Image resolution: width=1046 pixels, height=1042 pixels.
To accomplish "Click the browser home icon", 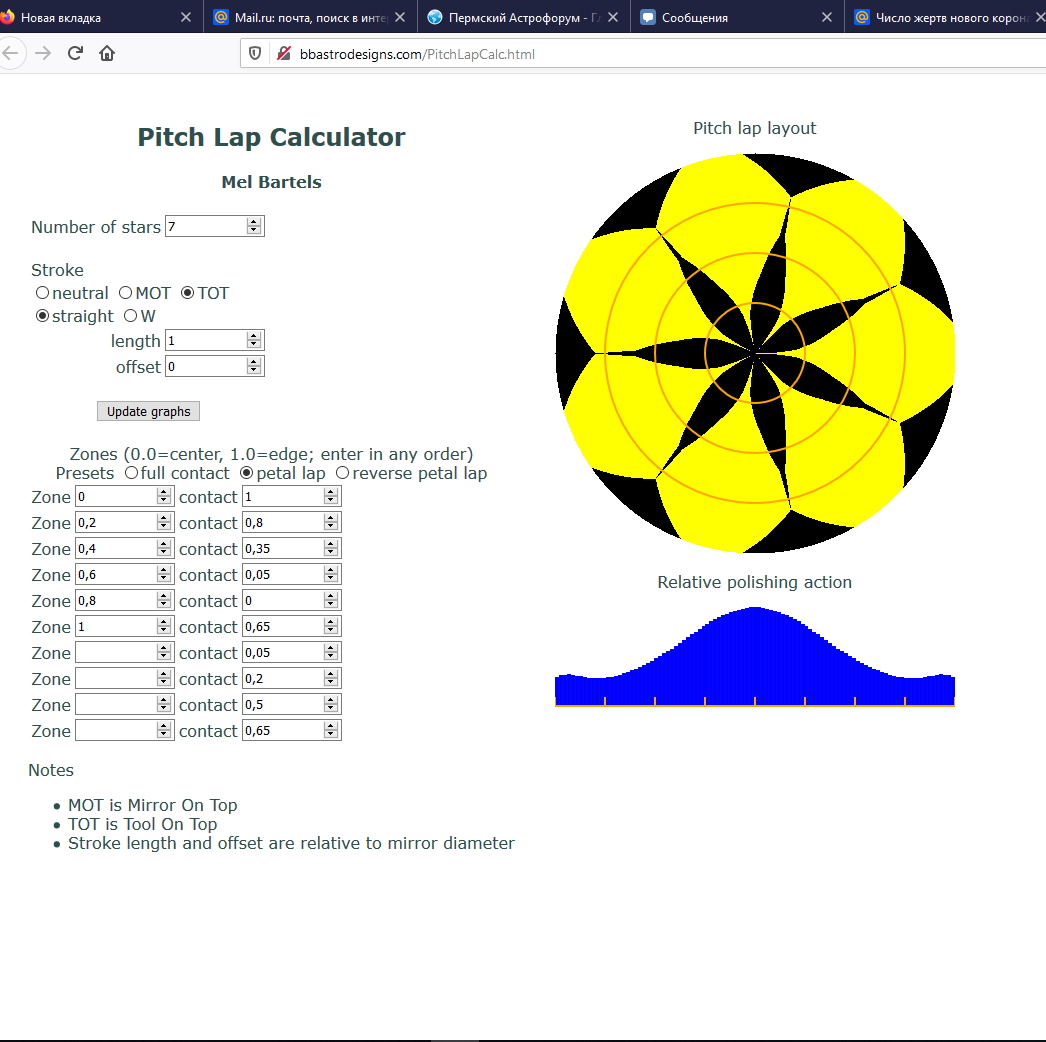I will 107,54.
